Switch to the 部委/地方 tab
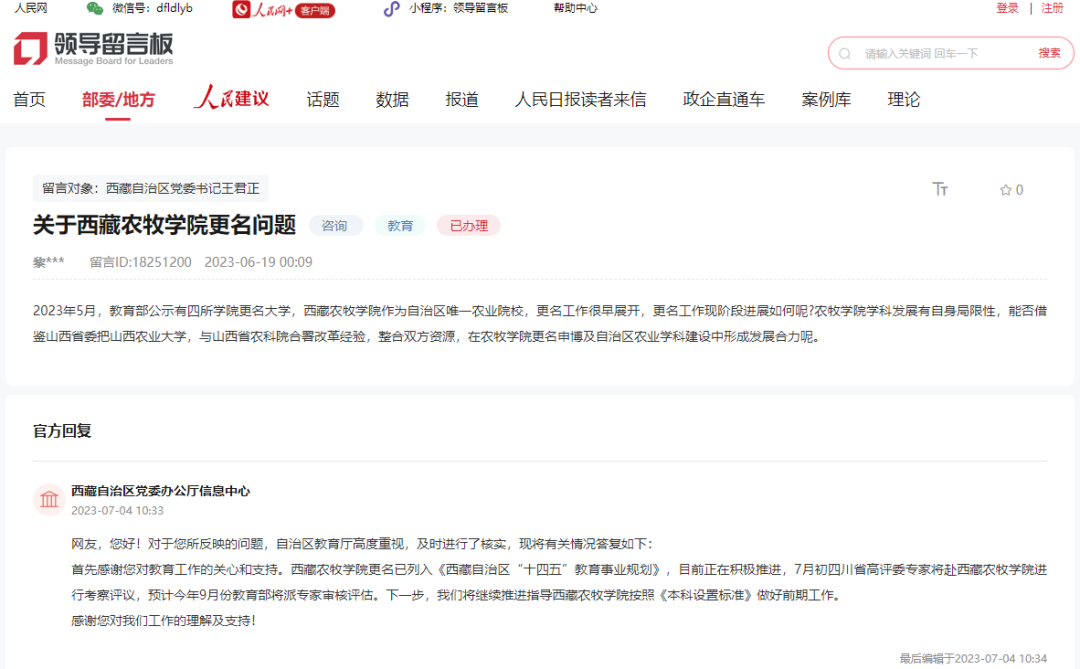Image resolution: width=1080 pixels, height=669 pixels. [x=118, y=99]
